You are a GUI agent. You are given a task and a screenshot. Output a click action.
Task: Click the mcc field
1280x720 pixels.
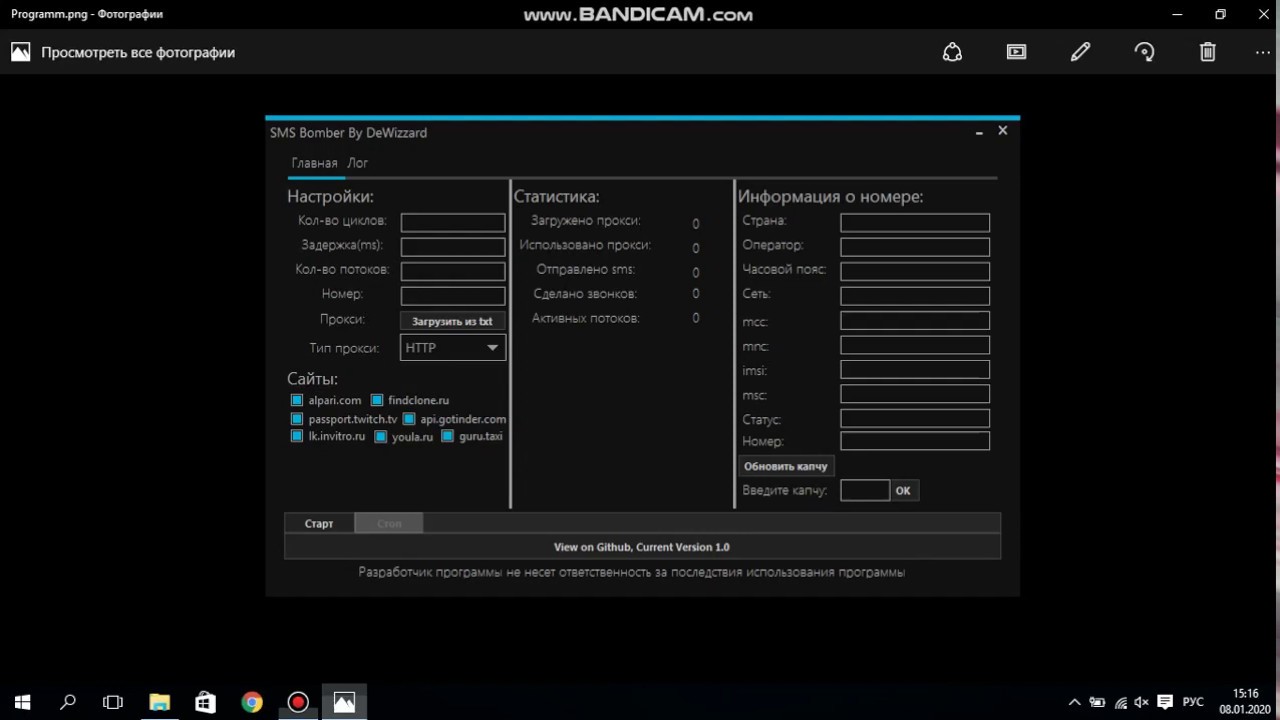pos(915,320)
